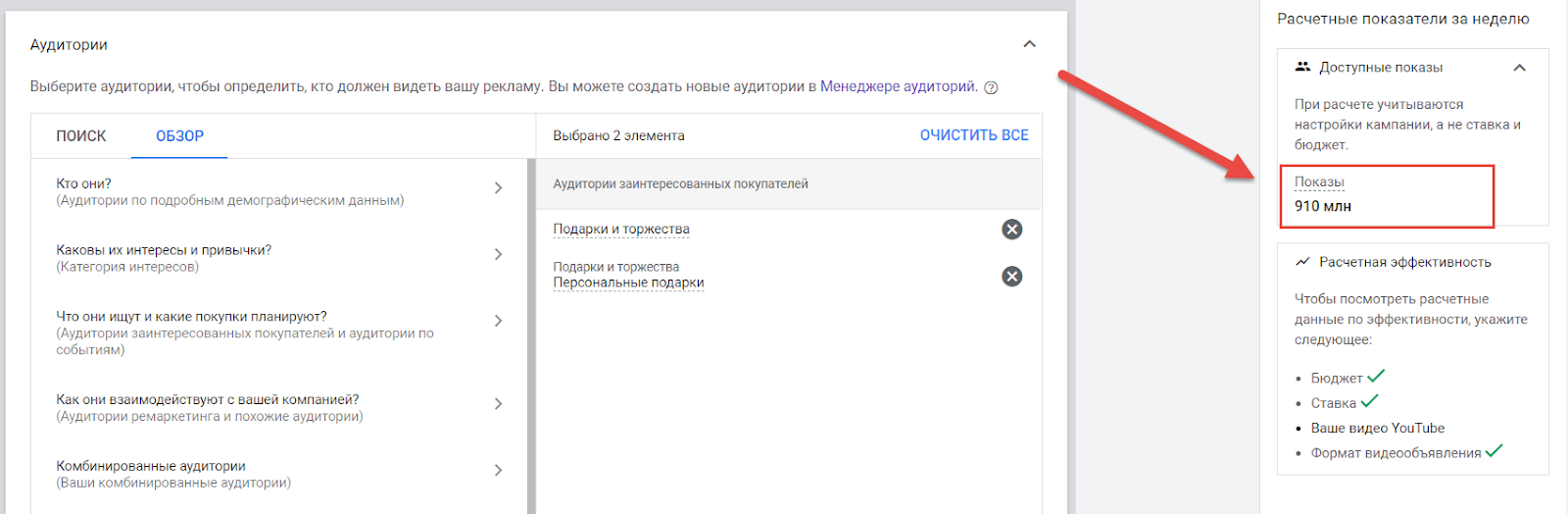Switch to the ОБЗОР tab
Screen dimensions: 1568x514
pyautogui.click(x=180, y=136)
